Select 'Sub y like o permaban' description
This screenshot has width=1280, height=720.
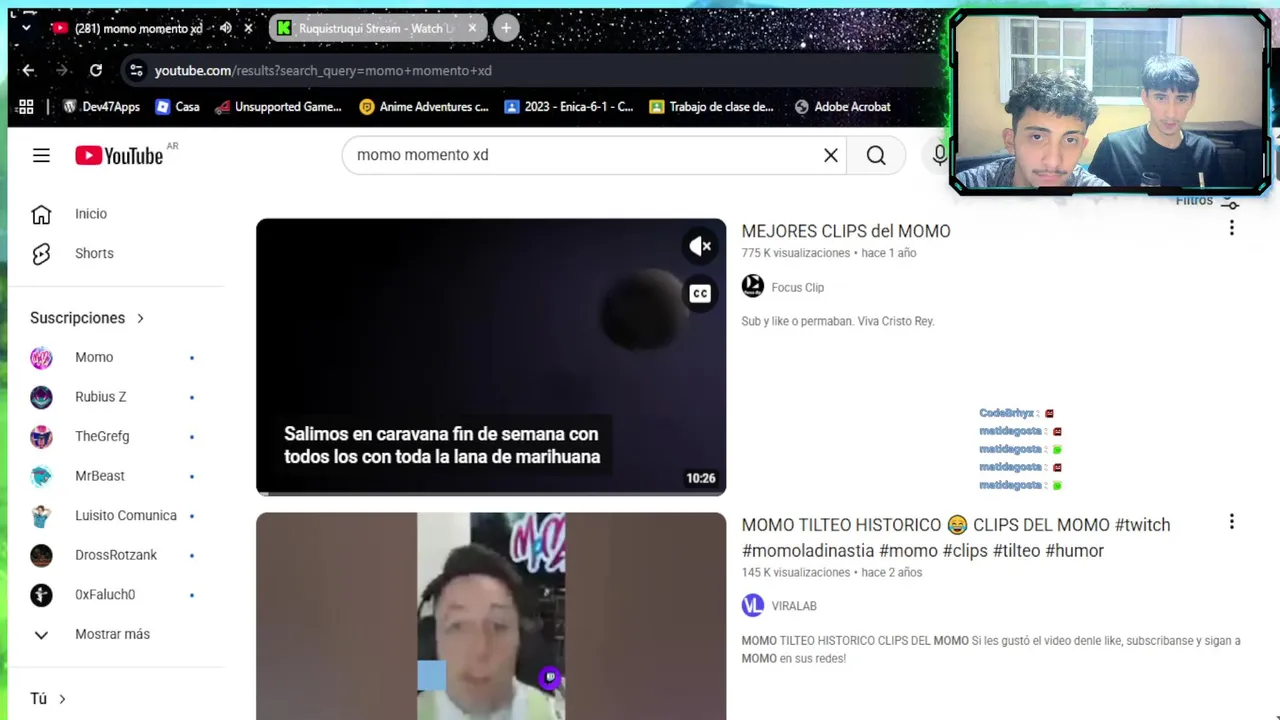coord(838,322)
